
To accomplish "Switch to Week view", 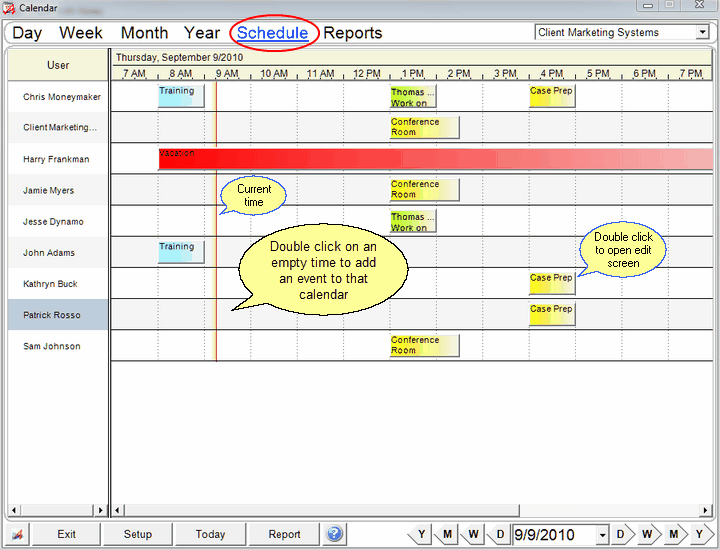I will (81, 33).
